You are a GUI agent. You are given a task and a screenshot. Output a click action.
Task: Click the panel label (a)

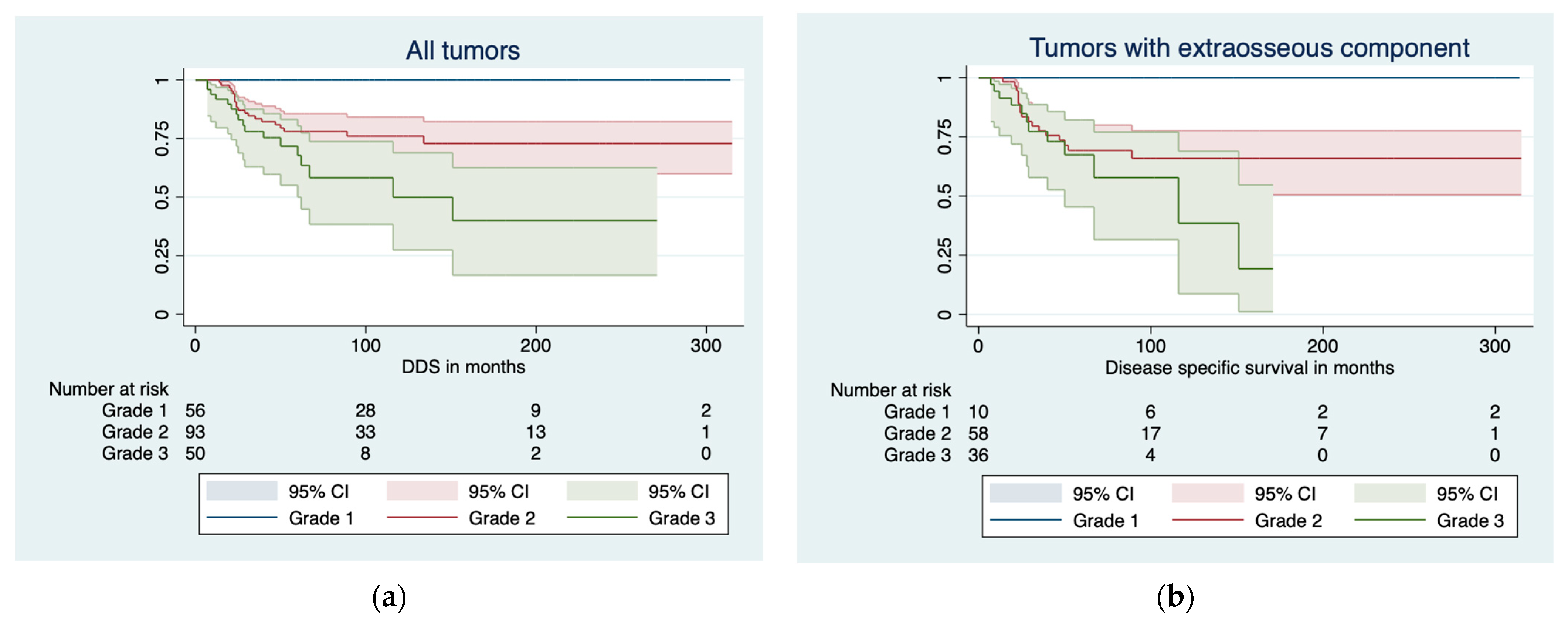(x=388, y=597)
